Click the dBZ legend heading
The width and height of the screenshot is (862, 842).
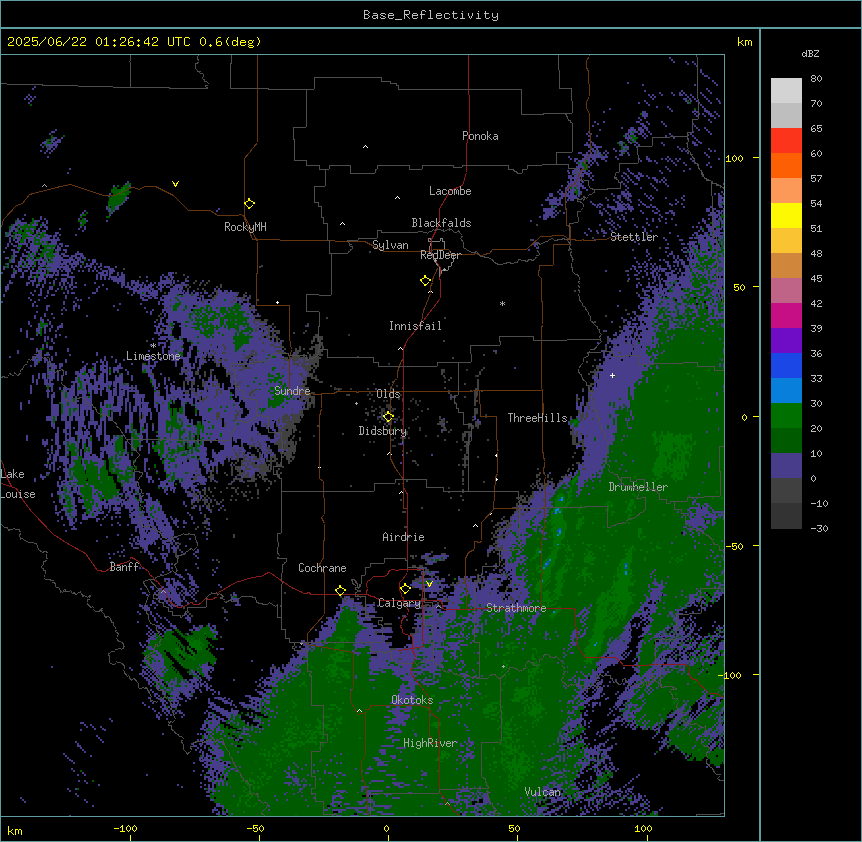pyautogui.click(x=810, y=53)
